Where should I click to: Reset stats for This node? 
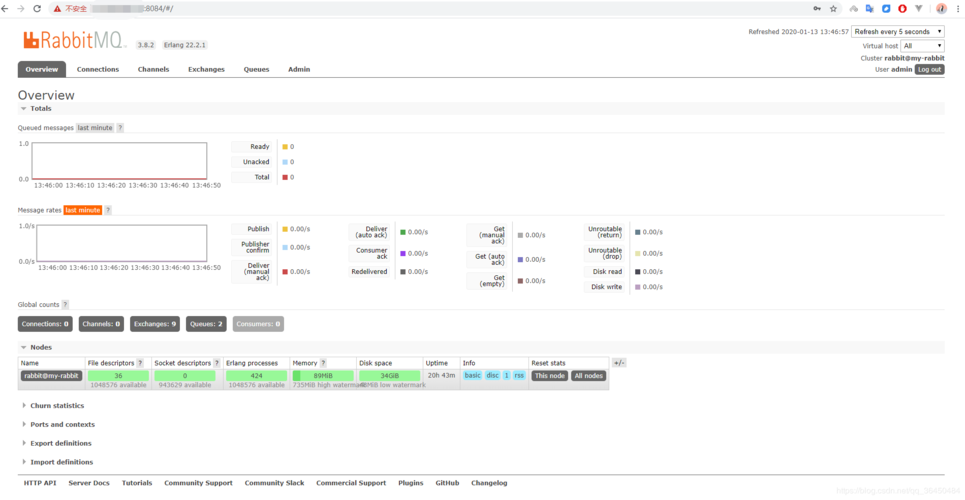click(x=550, y=376)
